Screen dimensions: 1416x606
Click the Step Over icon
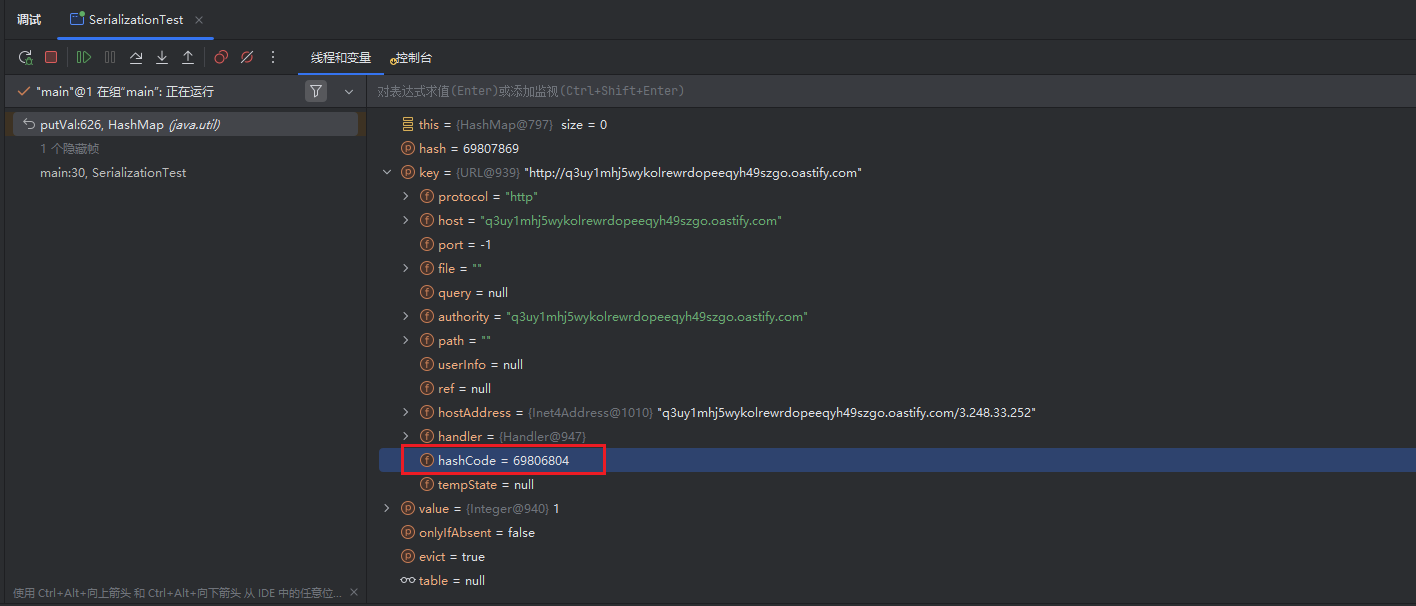point(136,58)
